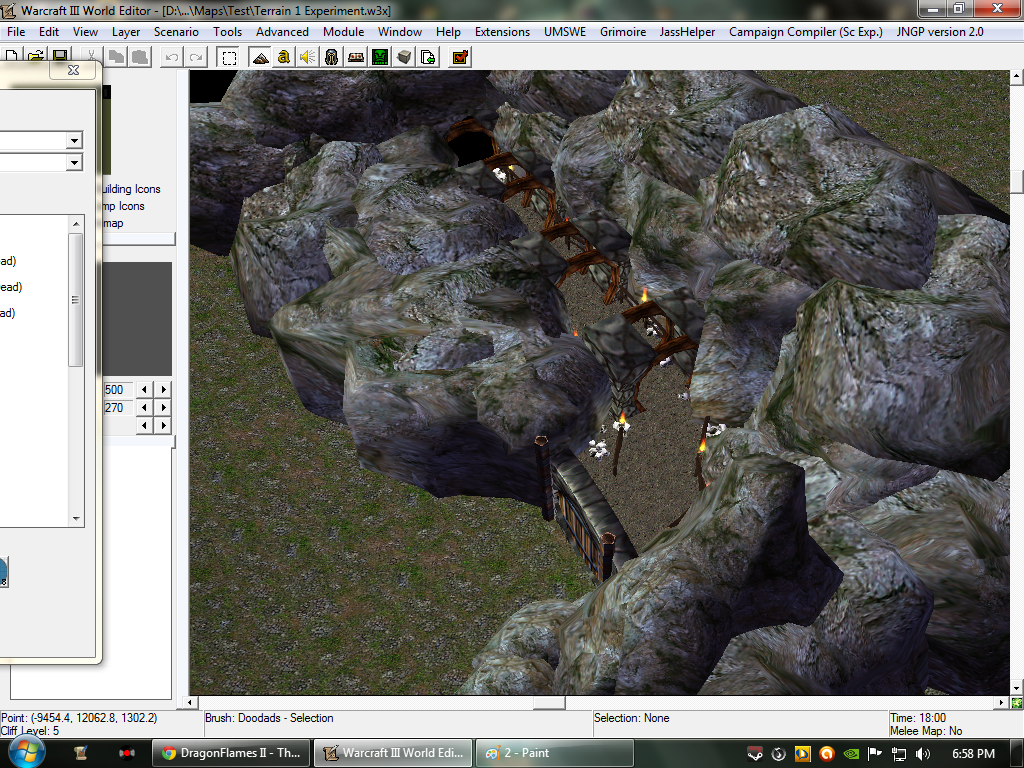Open the JNGP version 2.0 menu

click(x=940, y=31)
